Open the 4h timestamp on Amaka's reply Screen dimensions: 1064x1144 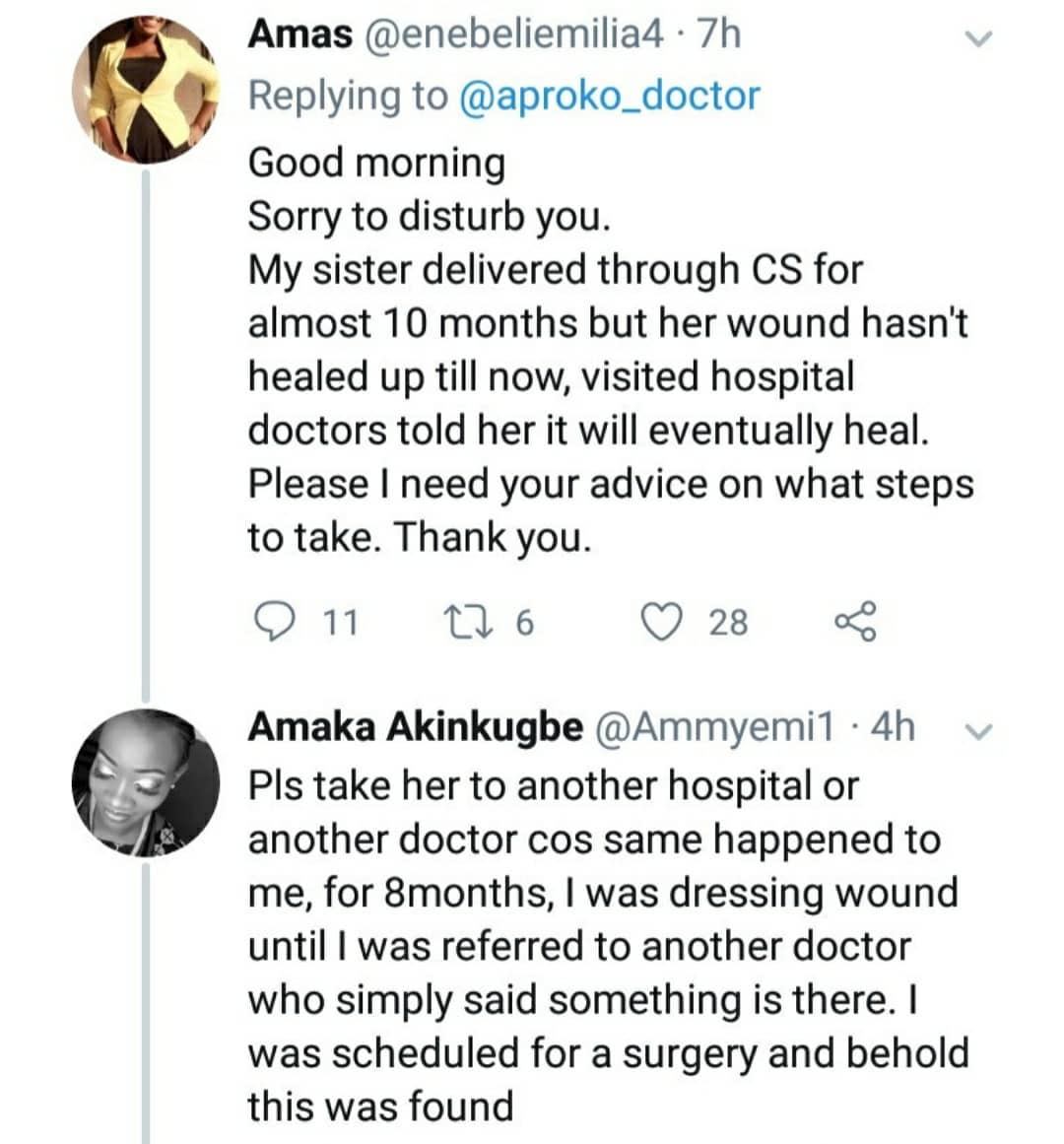point(894,727)
